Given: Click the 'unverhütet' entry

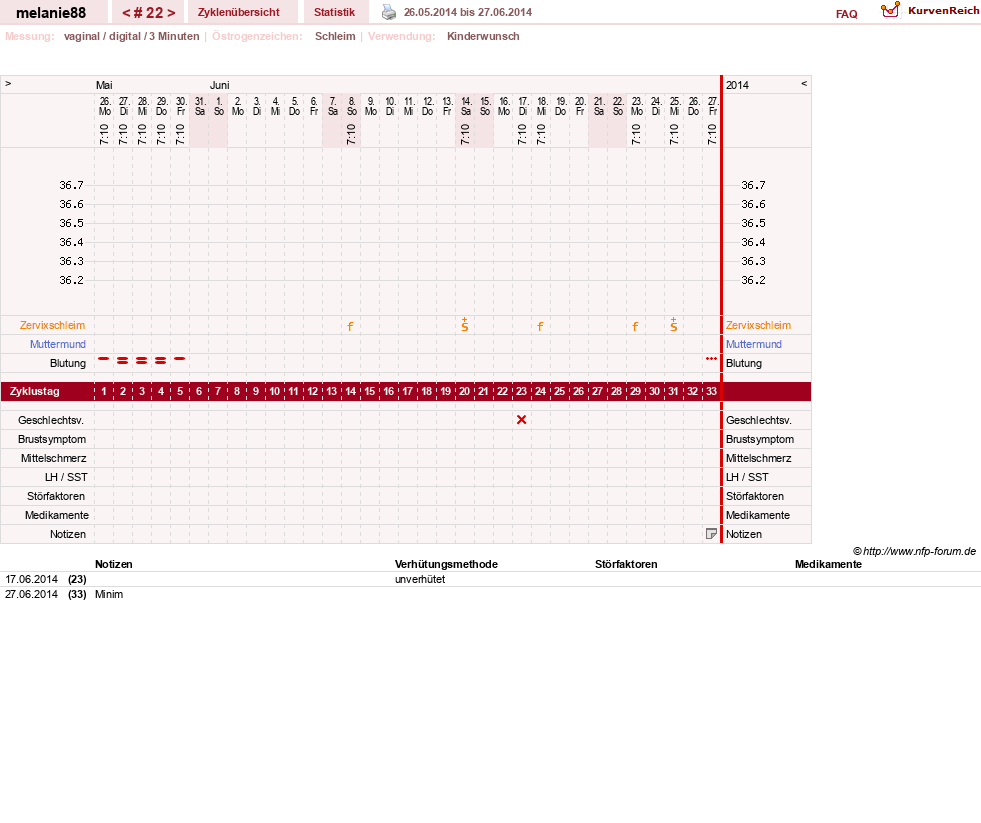Looking at the screenshot, I should tap(420, 579).
